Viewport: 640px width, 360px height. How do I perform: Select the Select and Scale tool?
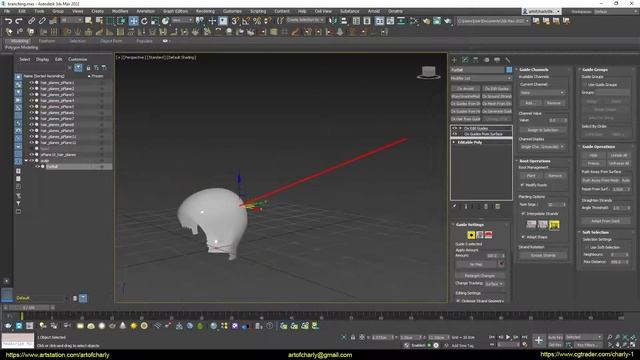[155, 21]
